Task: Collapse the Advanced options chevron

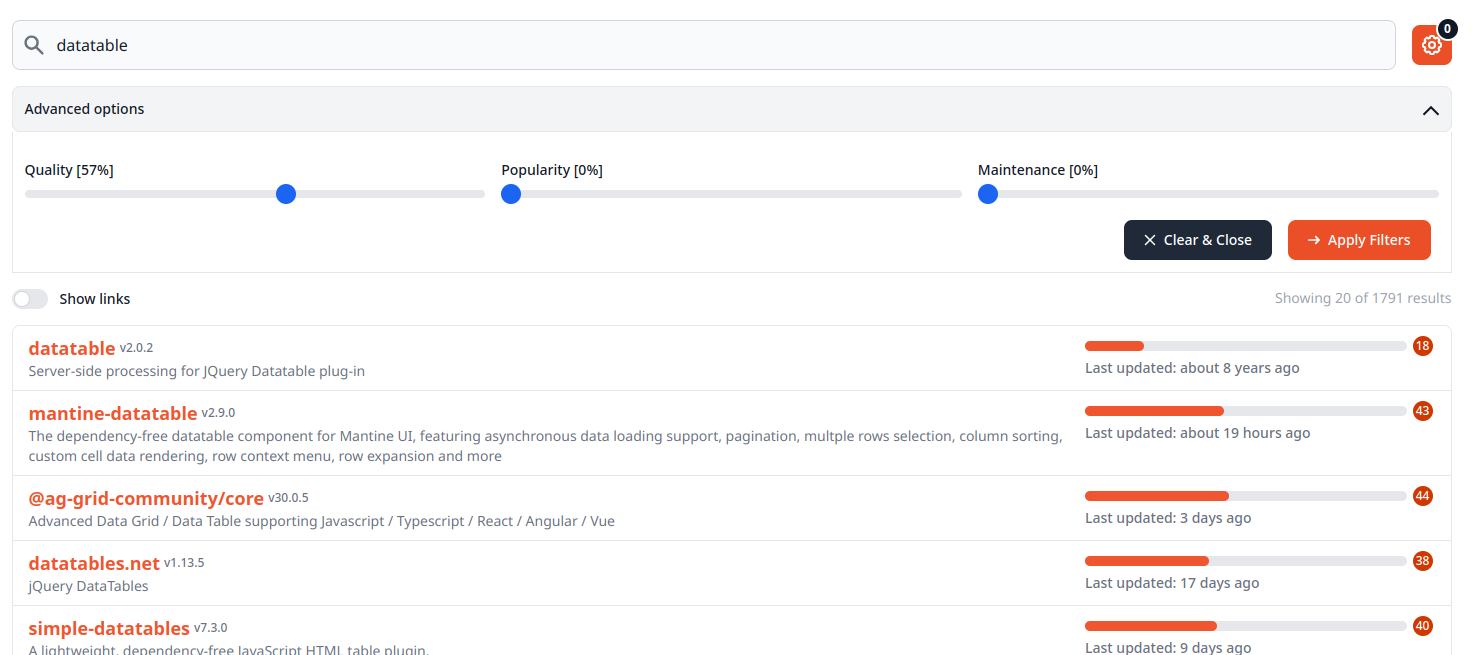Action: (x=1430, y=110)
